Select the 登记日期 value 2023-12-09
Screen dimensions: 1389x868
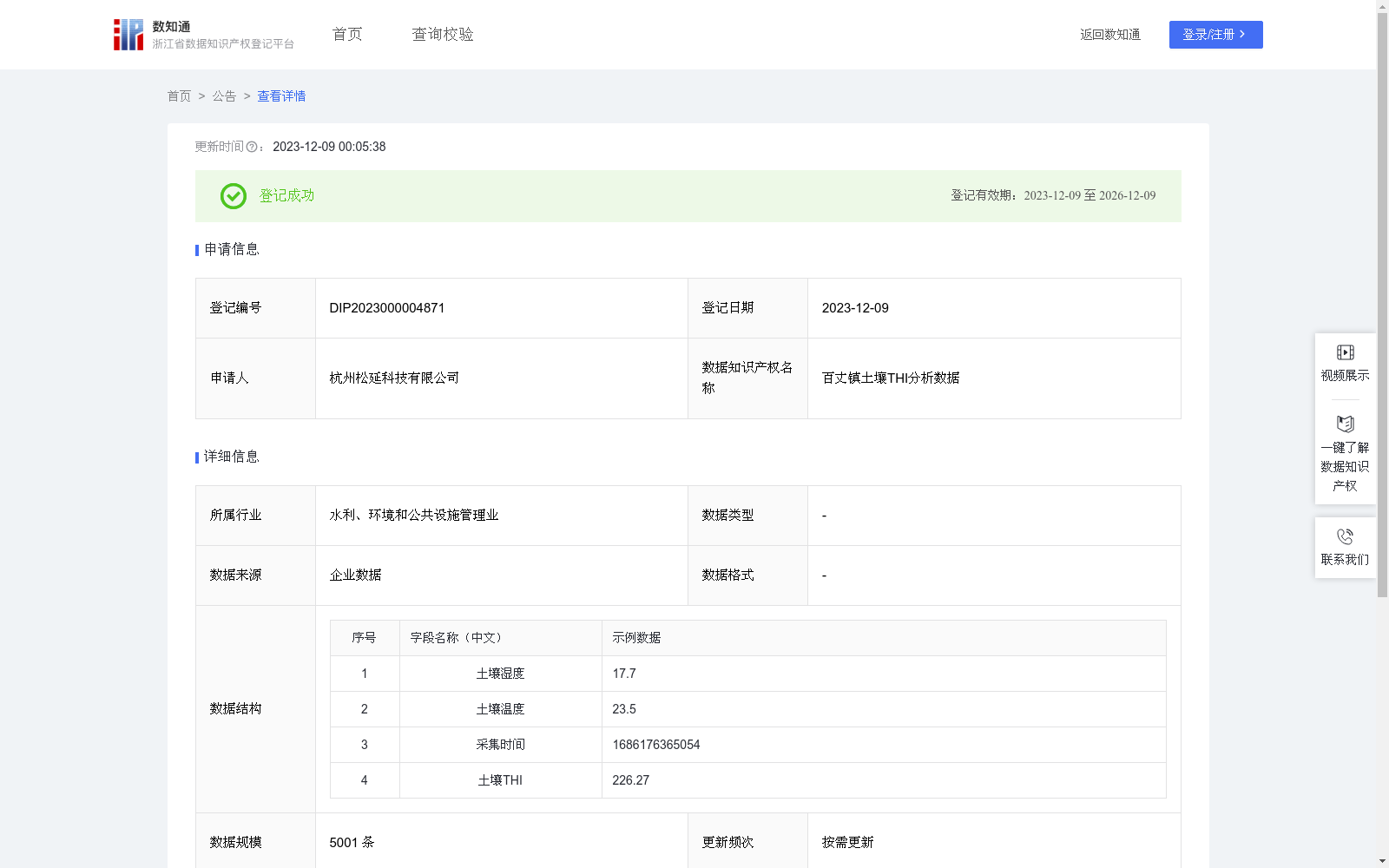pos(855,308)
